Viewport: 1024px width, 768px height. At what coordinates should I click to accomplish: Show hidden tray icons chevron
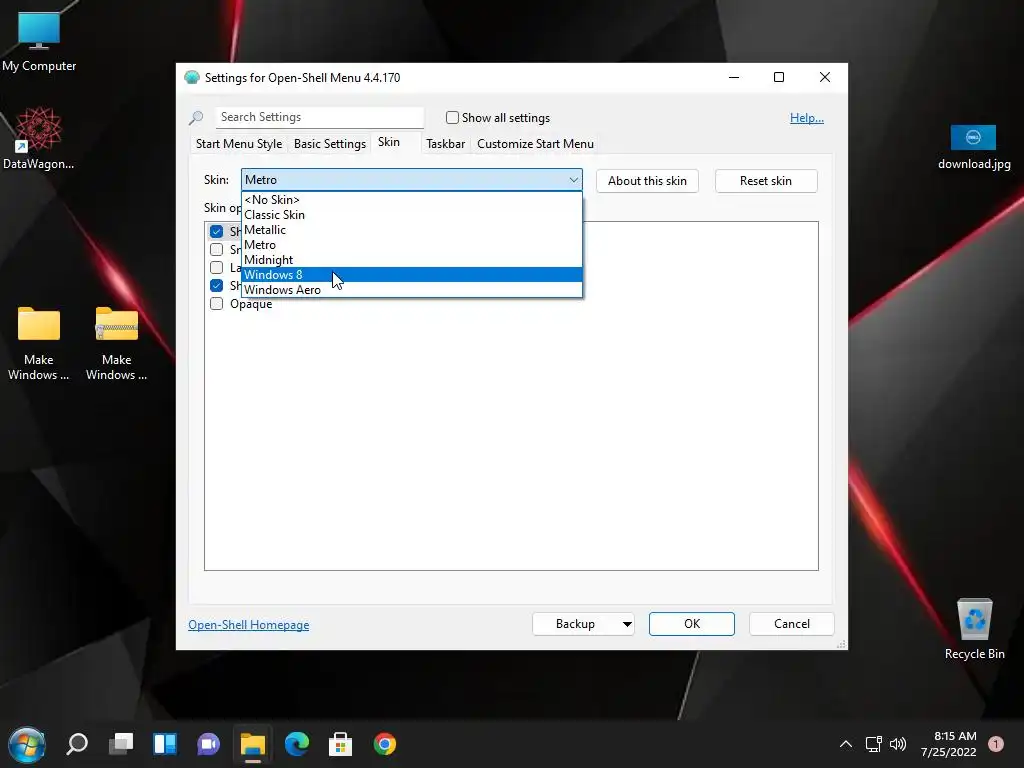tap(845, 744)
